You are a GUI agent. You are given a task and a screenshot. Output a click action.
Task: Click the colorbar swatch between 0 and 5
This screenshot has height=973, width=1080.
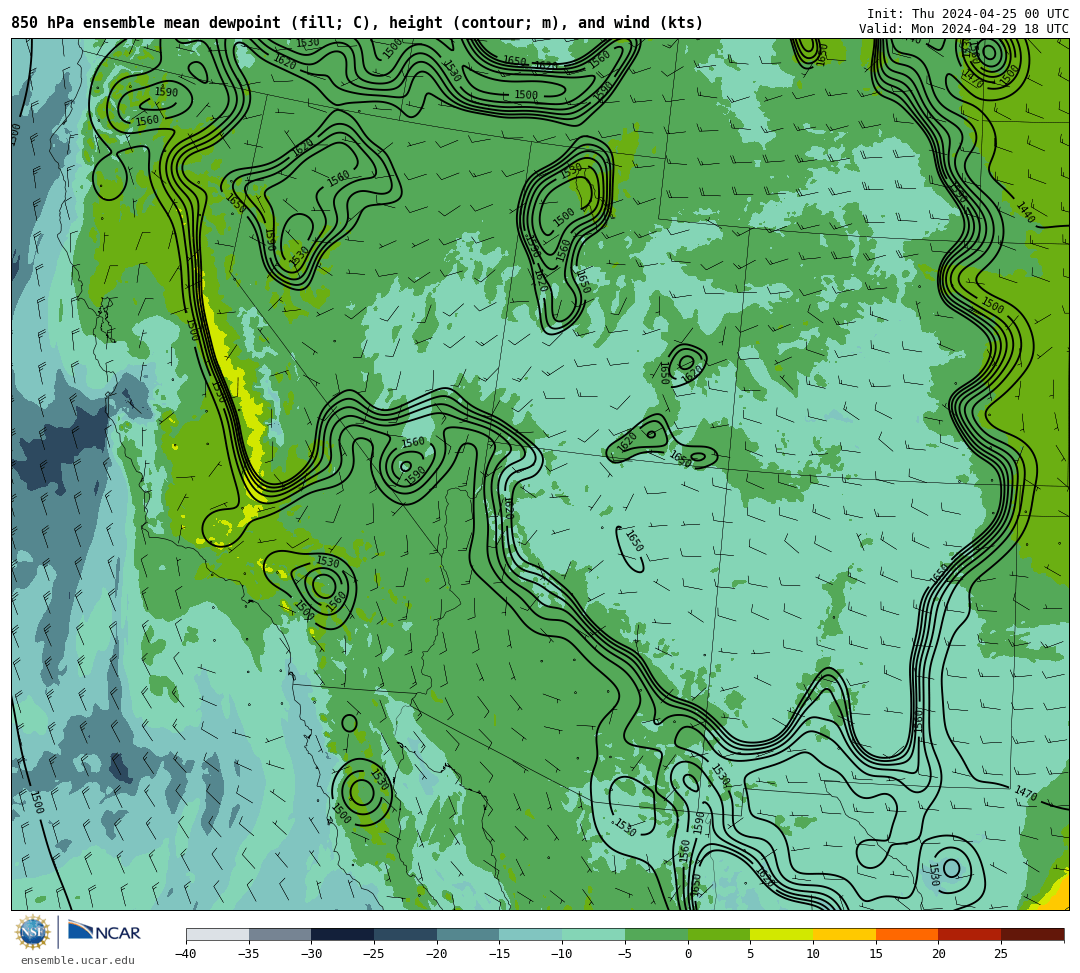719,934
